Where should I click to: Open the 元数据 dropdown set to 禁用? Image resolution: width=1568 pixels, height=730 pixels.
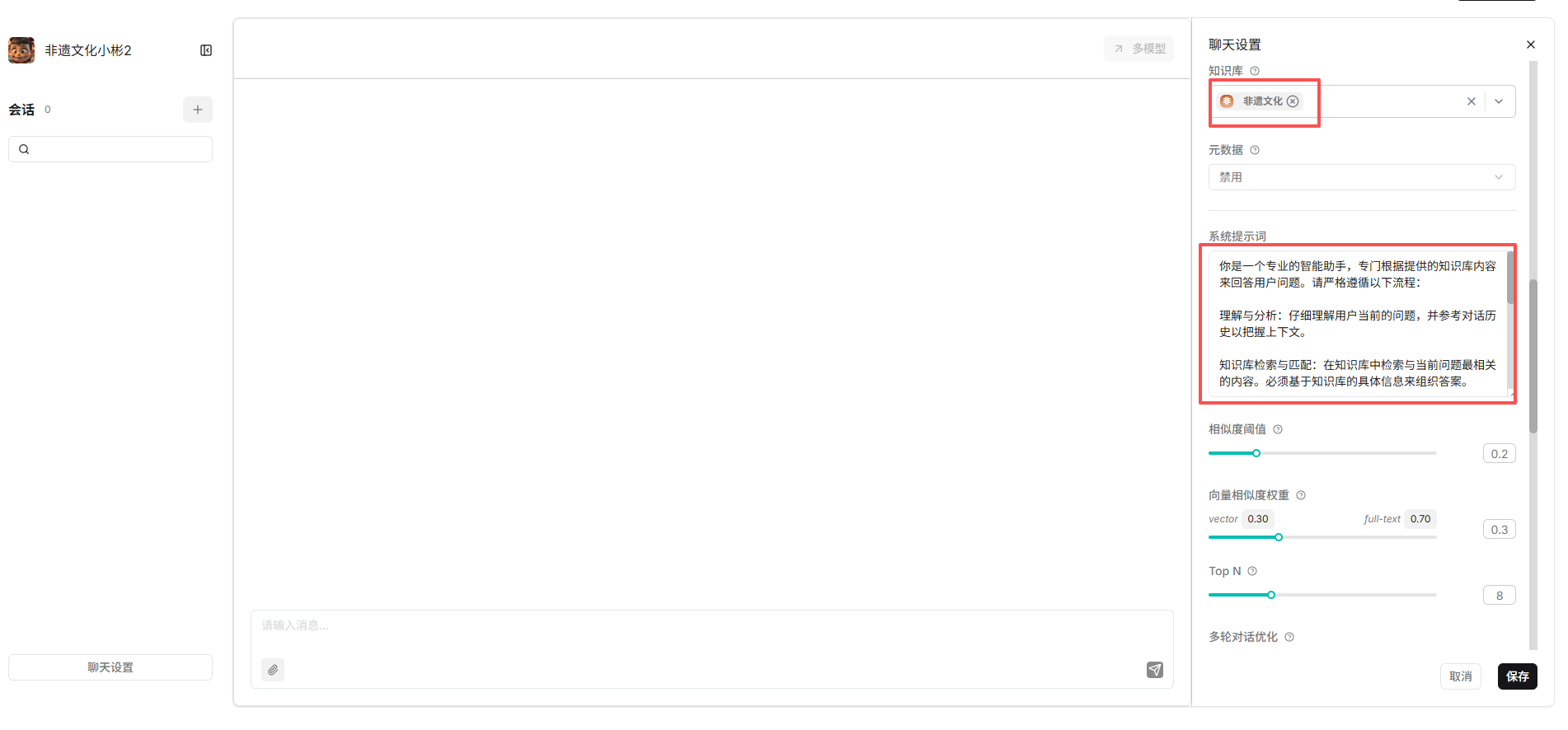point(1361,177)
